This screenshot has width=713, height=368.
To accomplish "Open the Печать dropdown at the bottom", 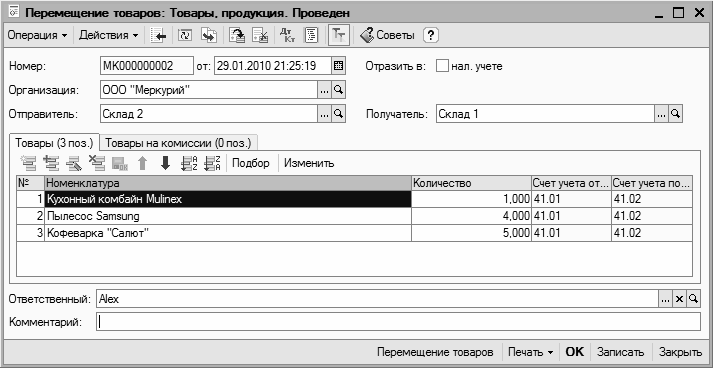I will (x=530, y=352).
